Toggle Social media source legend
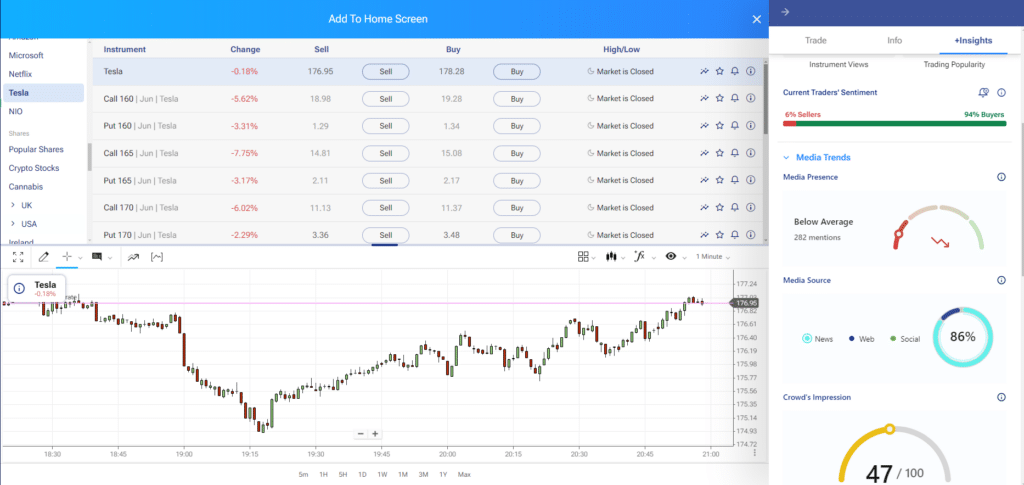1024x485 pixels. click(904, 339)
